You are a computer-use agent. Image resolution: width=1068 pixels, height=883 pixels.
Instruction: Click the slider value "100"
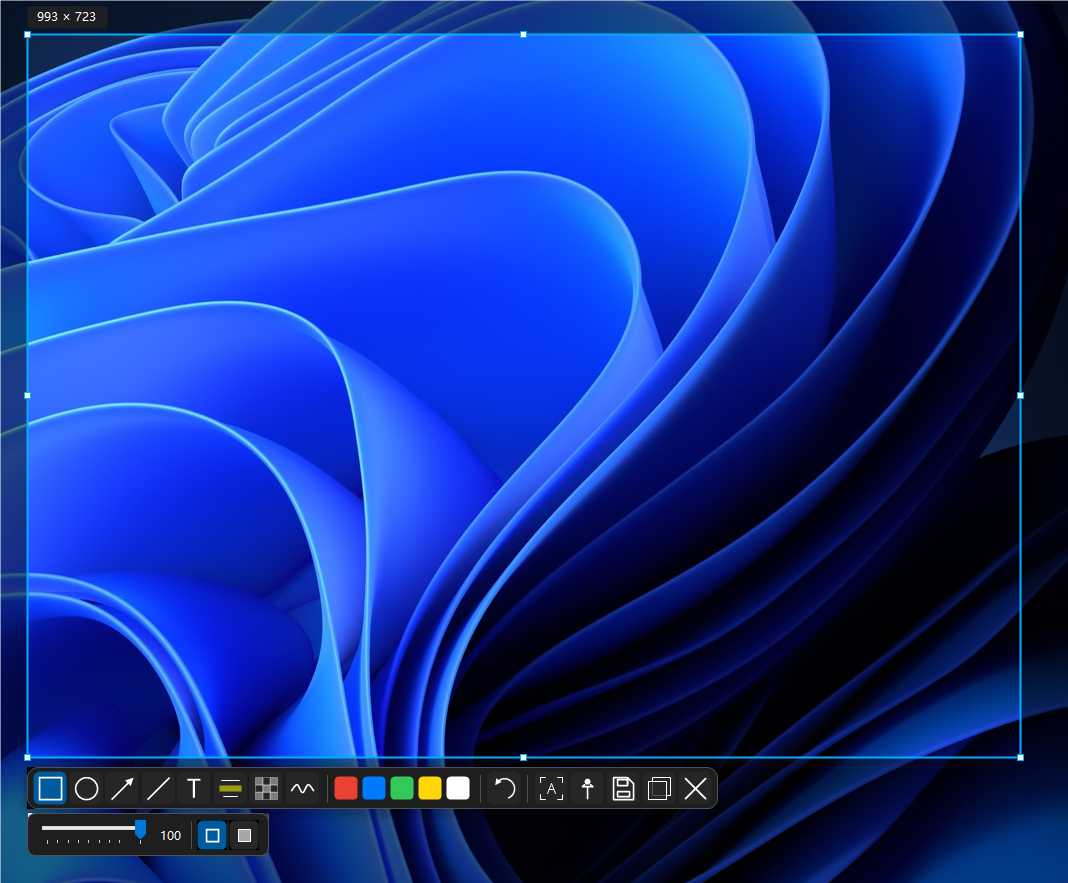click(x=170, y=836)
